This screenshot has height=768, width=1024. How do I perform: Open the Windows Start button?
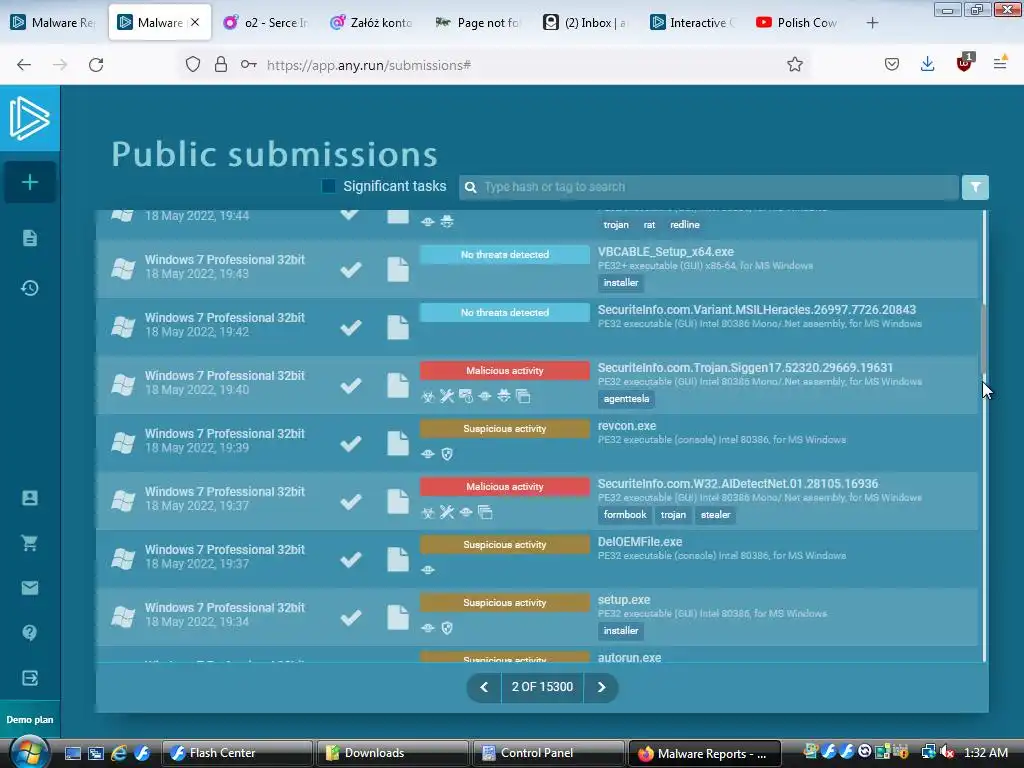[29, 752]
